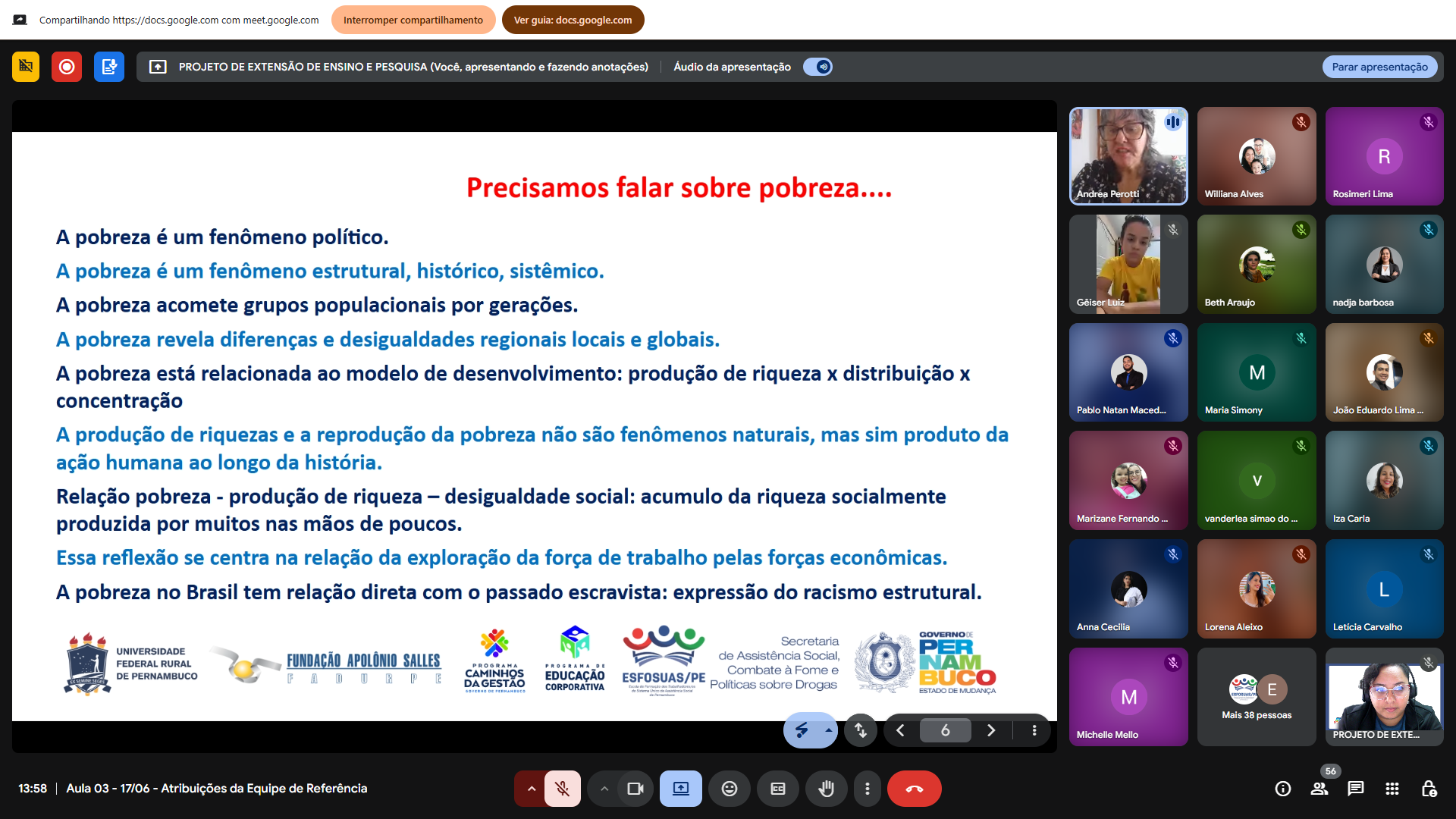Open slide options three-dot menu
This screenshot has height=819, width=1456.
click(x=1034, y=730)
